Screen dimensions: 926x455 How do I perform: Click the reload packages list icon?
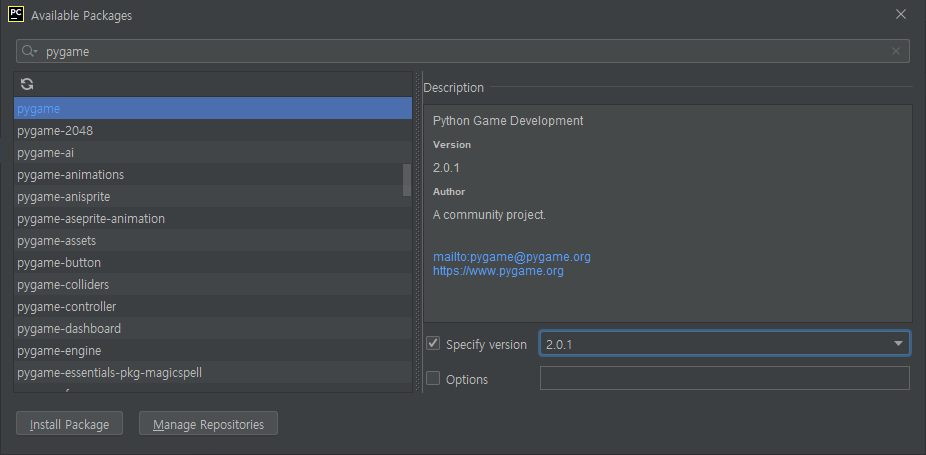point(27,84)
